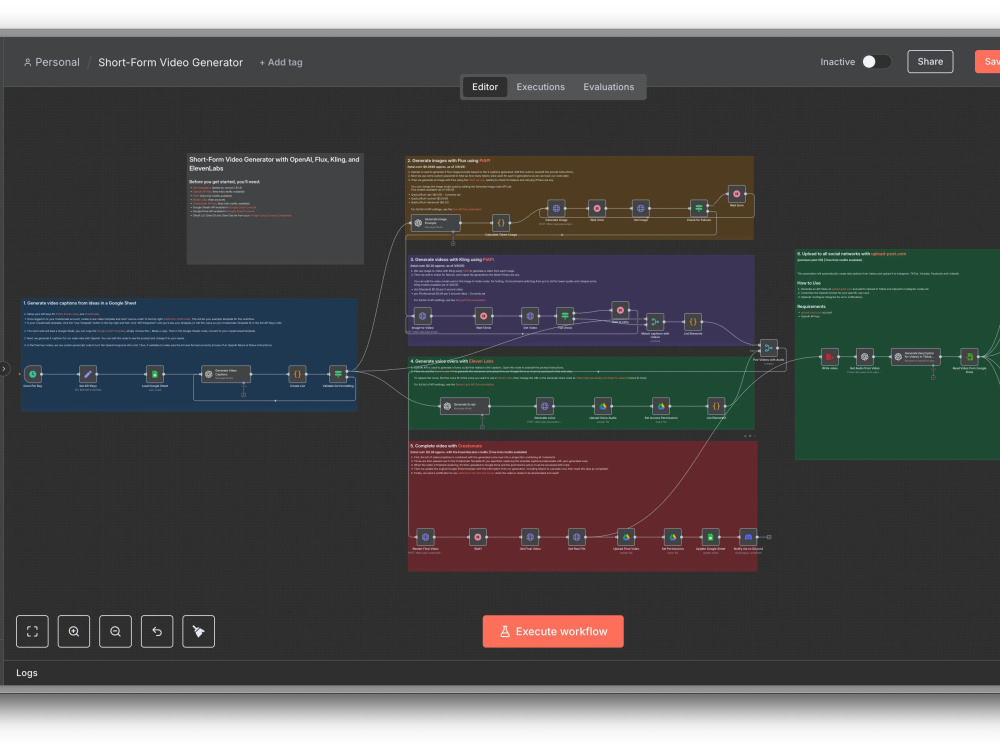Select the Wait 10min node
Screen dimensions: 1000x750
483,316
